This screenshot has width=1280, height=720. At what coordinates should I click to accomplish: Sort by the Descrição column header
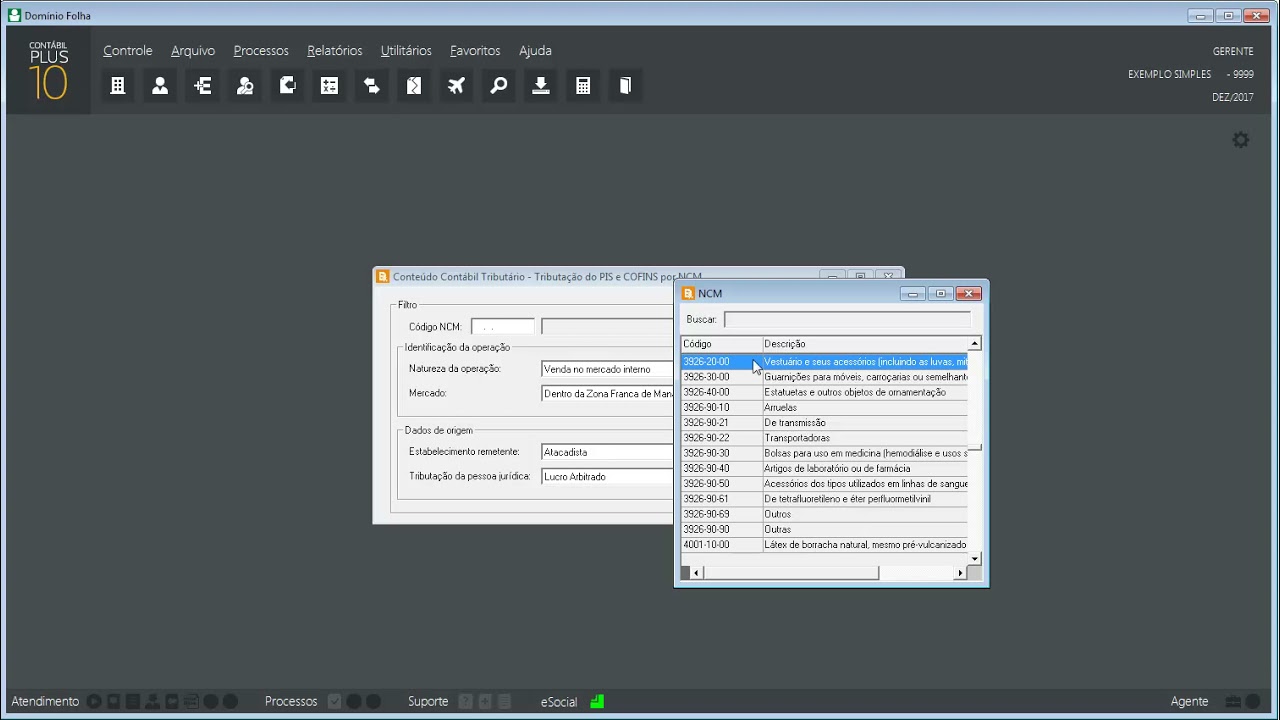coord(865,344)
